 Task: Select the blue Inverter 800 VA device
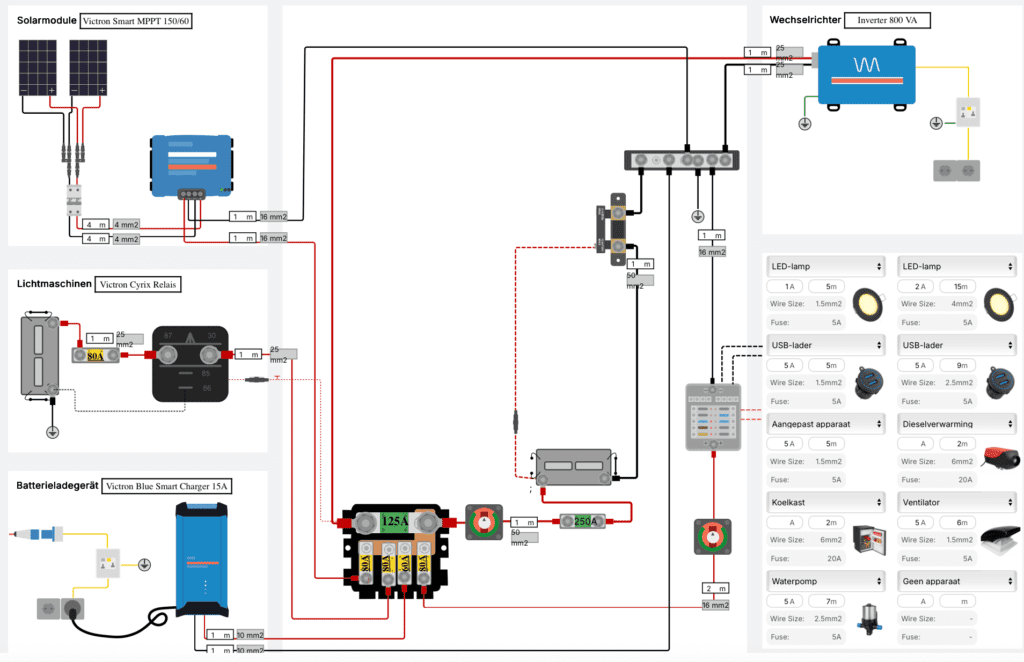pos(866,73)
